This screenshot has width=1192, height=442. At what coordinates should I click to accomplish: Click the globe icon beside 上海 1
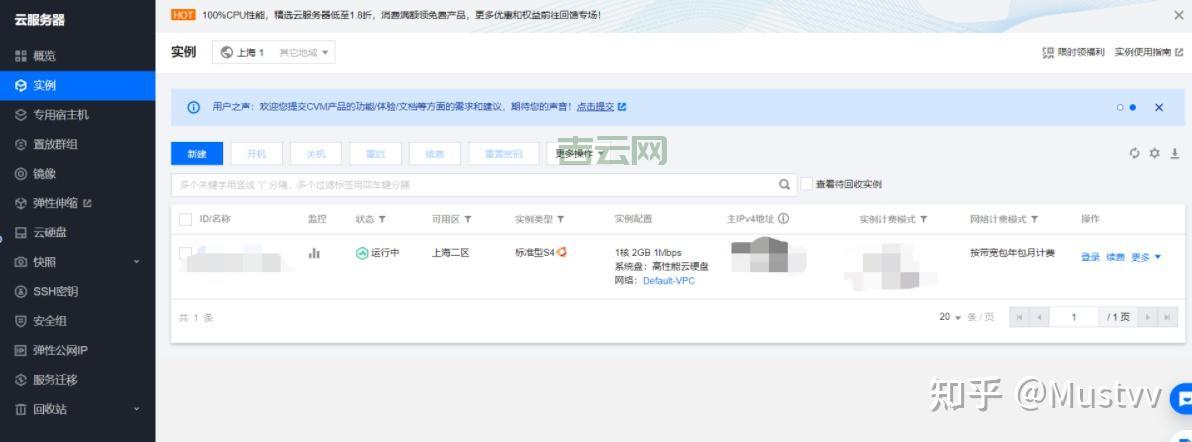[x=227, y=52]
